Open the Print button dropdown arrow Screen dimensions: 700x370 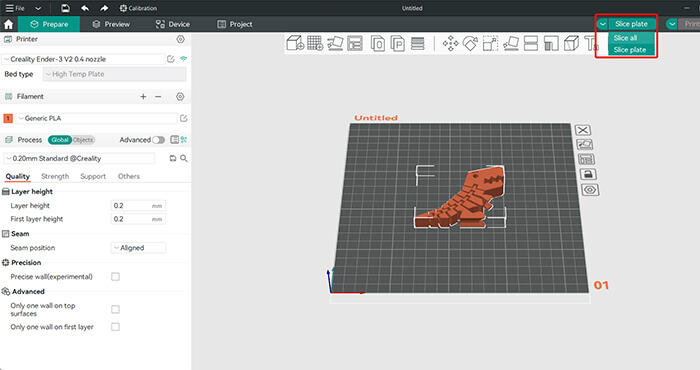(672, 24)
